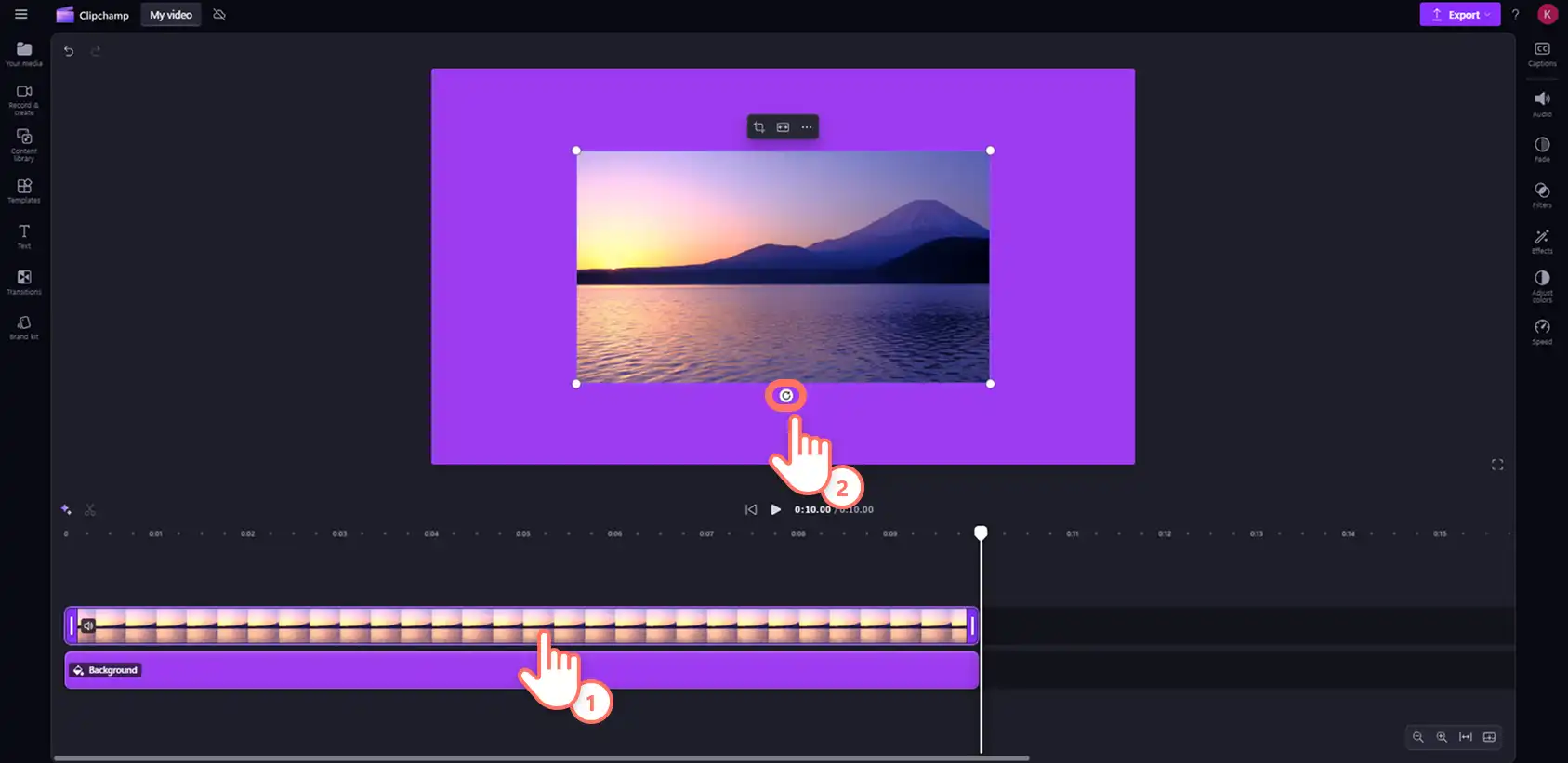1568x763 pixels.
Task: Click the Clipchamp home logo
Action: point(92,15)
